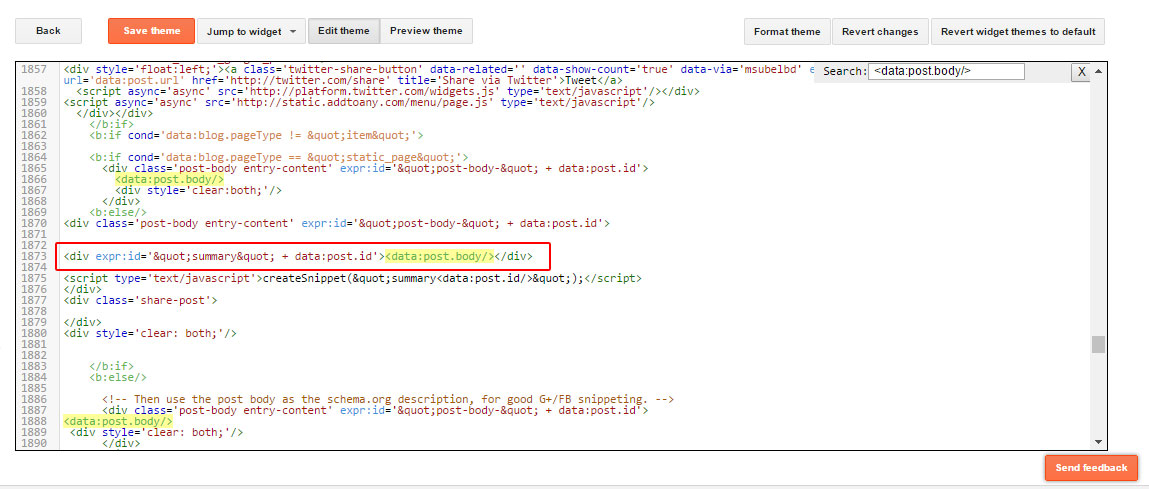Click the scrollbar down arrow
1149x489 pixels.
pyautogui.click(x=1098, y=441)
